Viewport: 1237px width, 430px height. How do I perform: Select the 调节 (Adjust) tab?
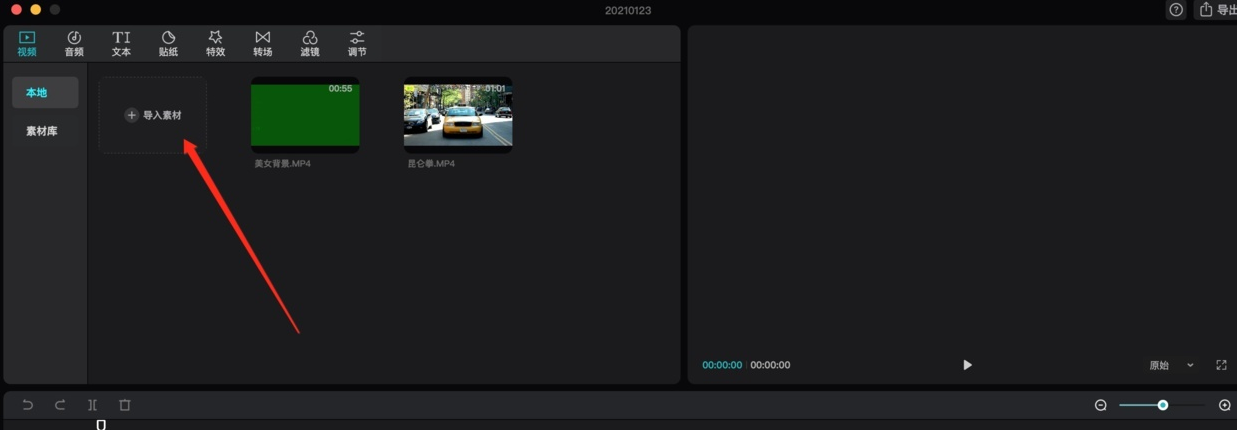(357, 44)
